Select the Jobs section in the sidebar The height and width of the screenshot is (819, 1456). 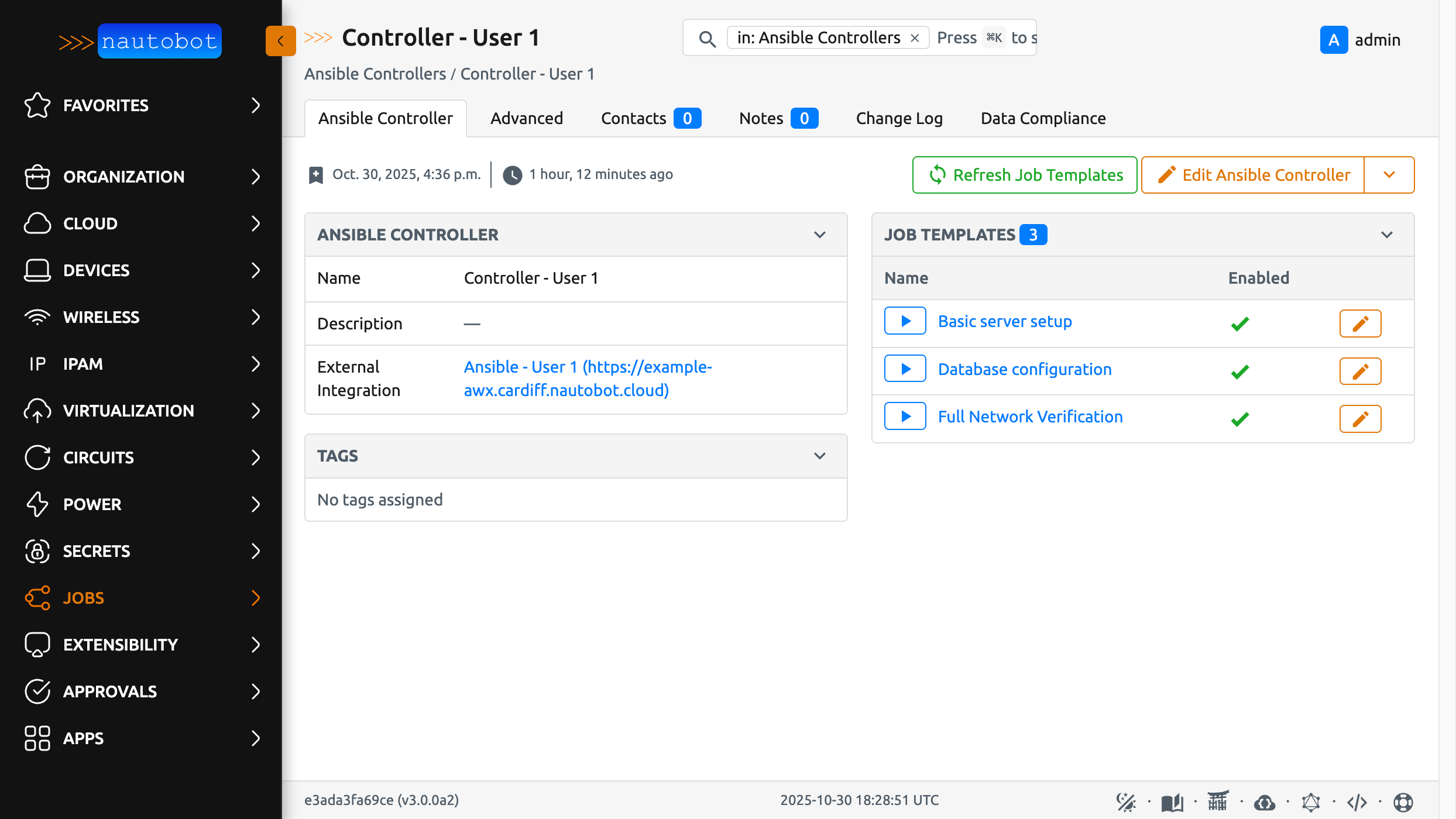tap(85, 598)
